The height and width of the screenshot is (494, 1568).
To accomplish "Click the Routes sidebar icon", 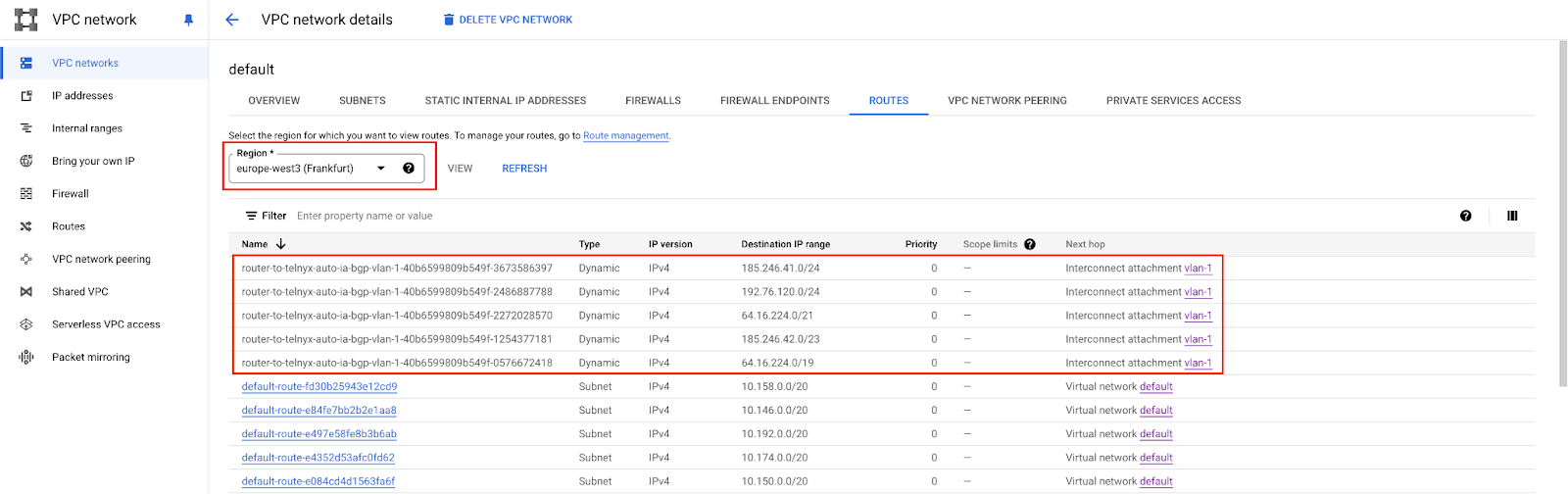I will point(26,226).
